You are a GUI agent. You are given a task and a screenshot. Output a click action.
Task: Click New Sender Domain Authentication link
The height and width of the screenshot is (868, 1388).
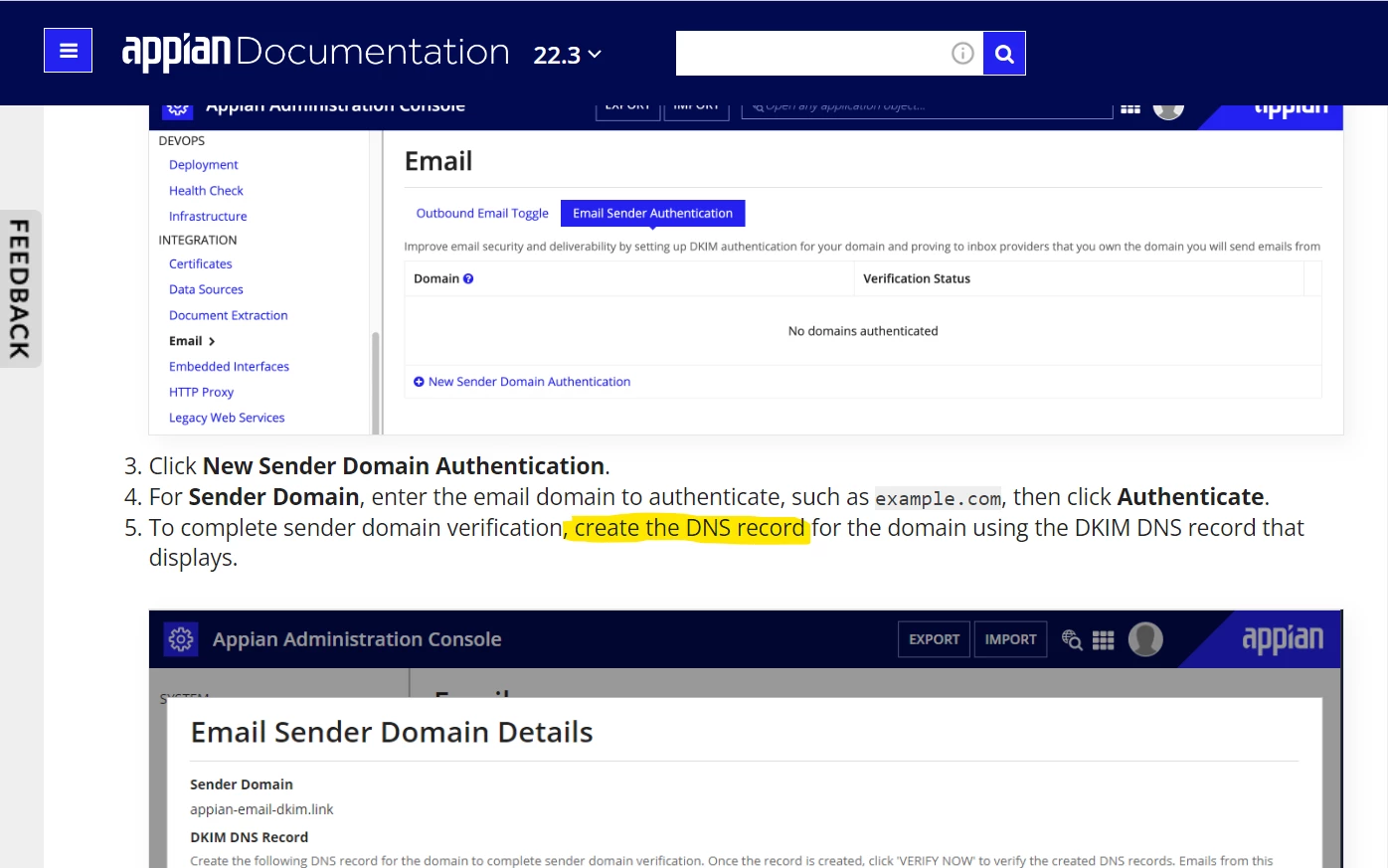529,382
